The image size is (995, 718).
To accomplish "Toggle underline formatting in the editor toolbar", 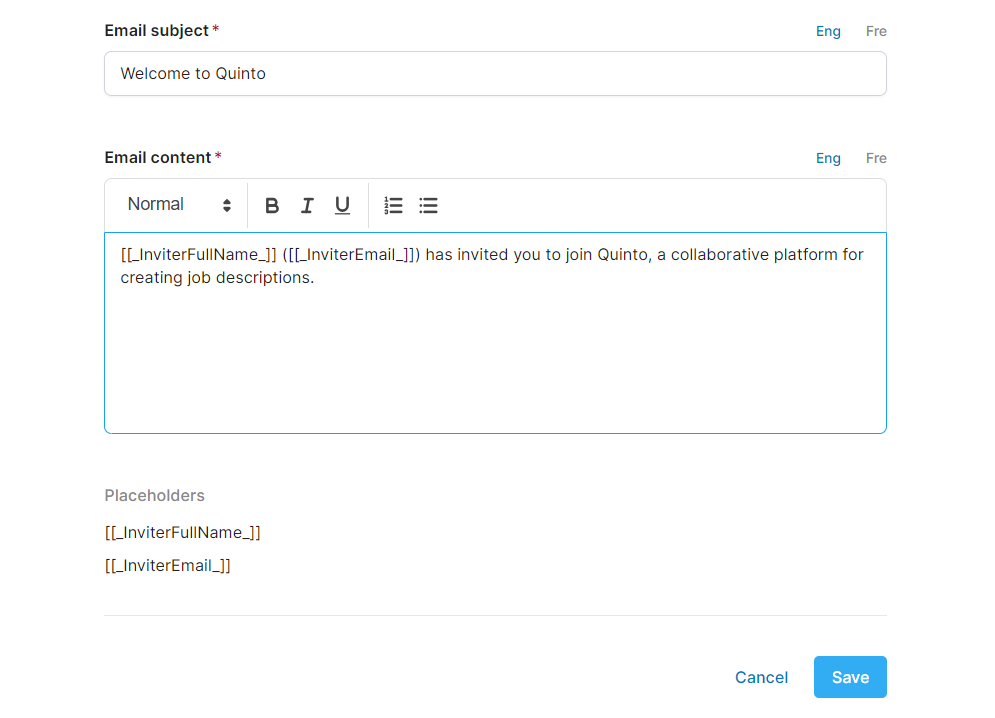I will point(342,206).
